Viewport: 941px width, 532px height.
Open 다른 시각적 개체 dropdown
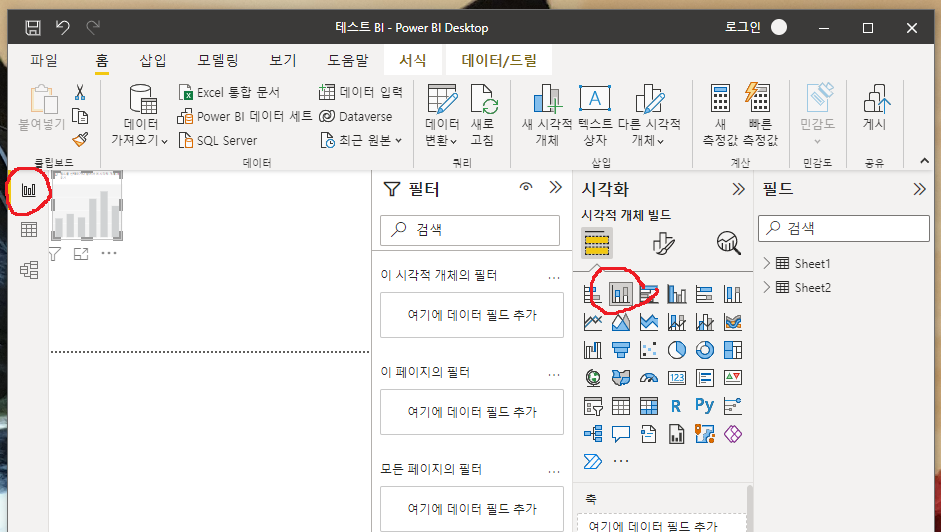pyautogui.click(x=649, y=115)
